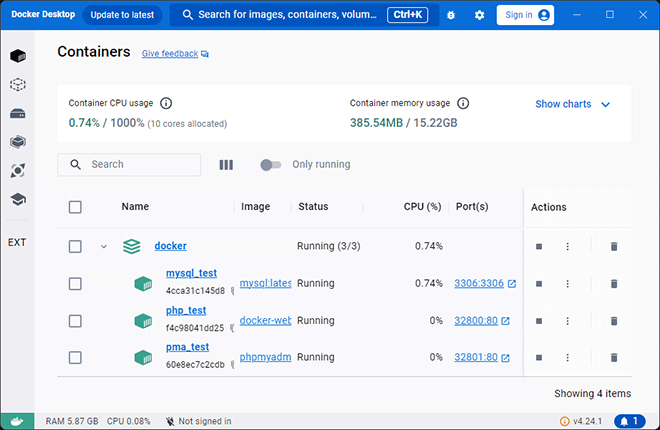The width and height of the screenshot is (660, 430).
Task: Click the CPU usage info icon
Action: click(166, 103)
